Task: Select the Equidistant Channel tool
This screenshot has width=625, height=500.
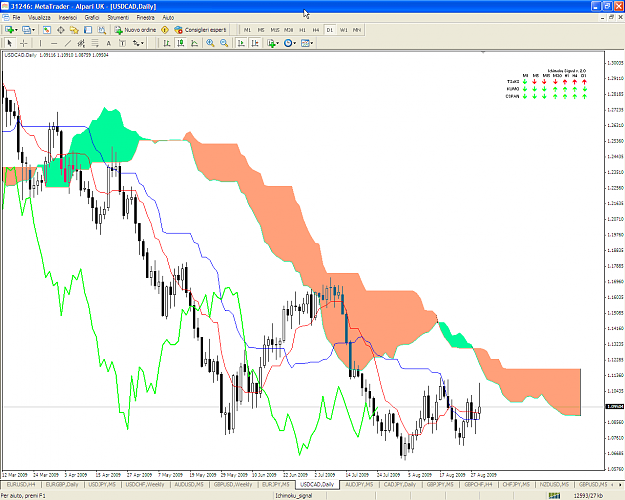Action: coord(81,43)
